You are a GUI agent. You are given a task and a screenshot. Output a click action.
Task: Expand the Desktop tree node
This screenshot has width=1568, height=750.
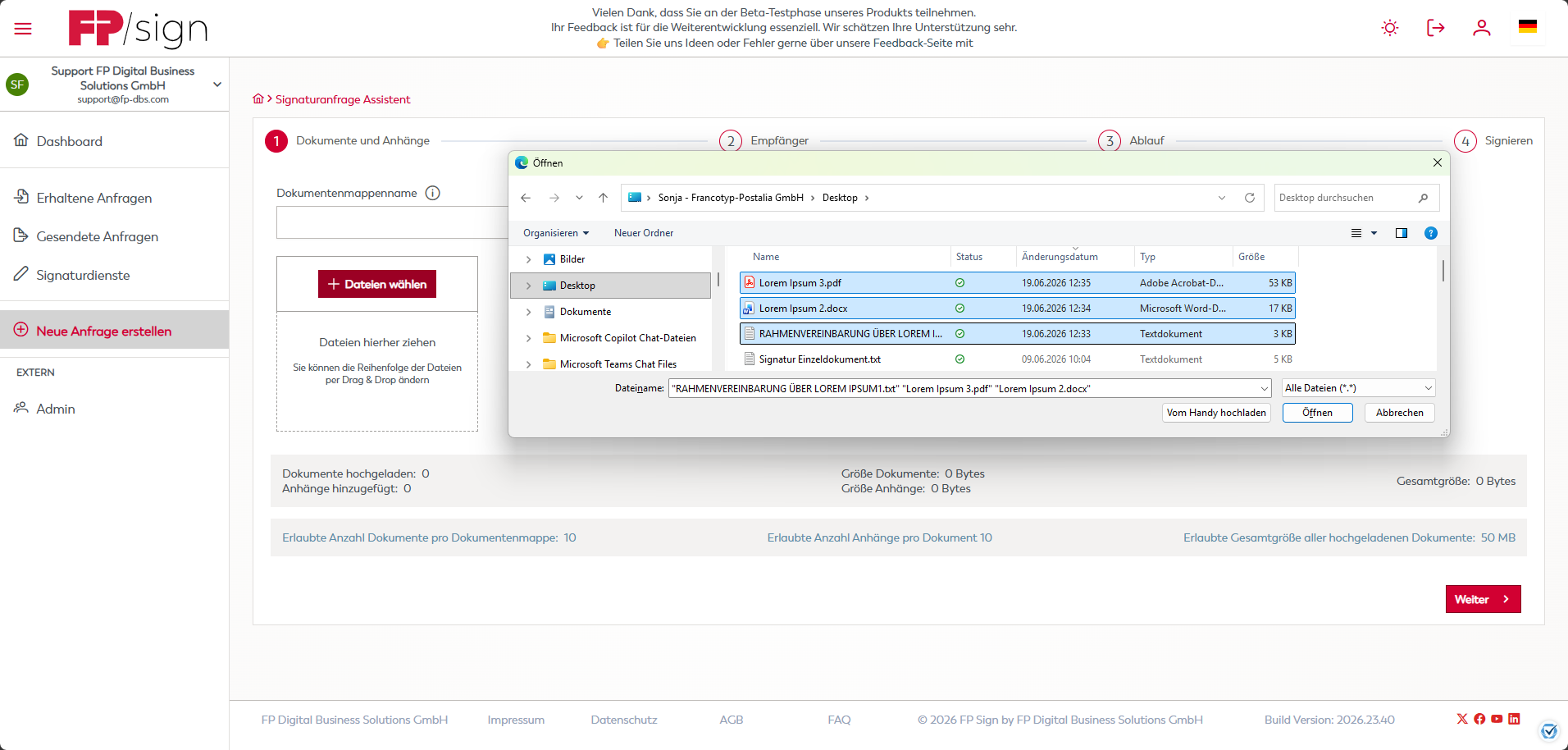point(528,286)
